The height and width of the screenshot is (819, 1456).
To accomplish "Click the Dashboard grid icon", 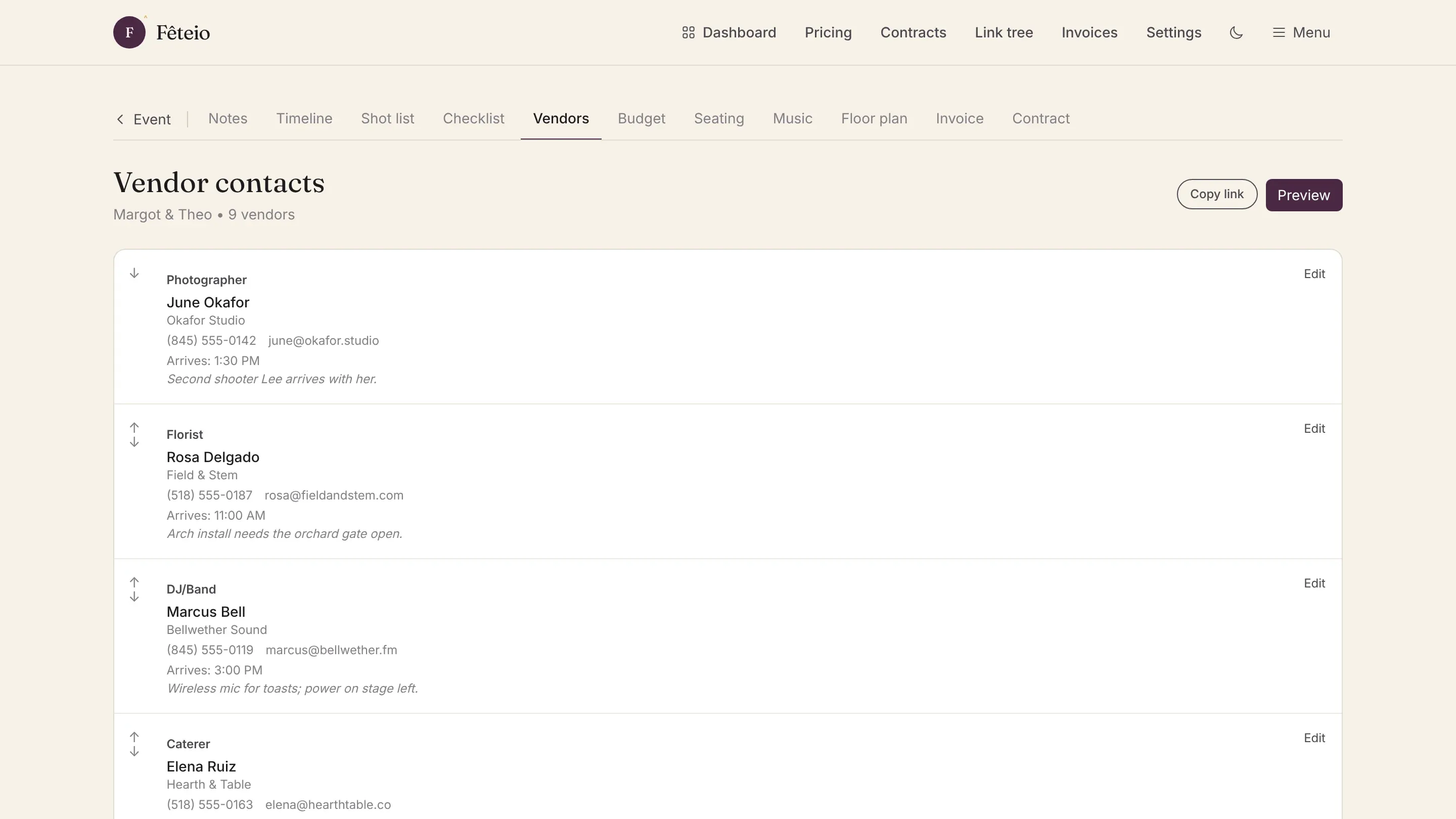I will coord(688,32).
